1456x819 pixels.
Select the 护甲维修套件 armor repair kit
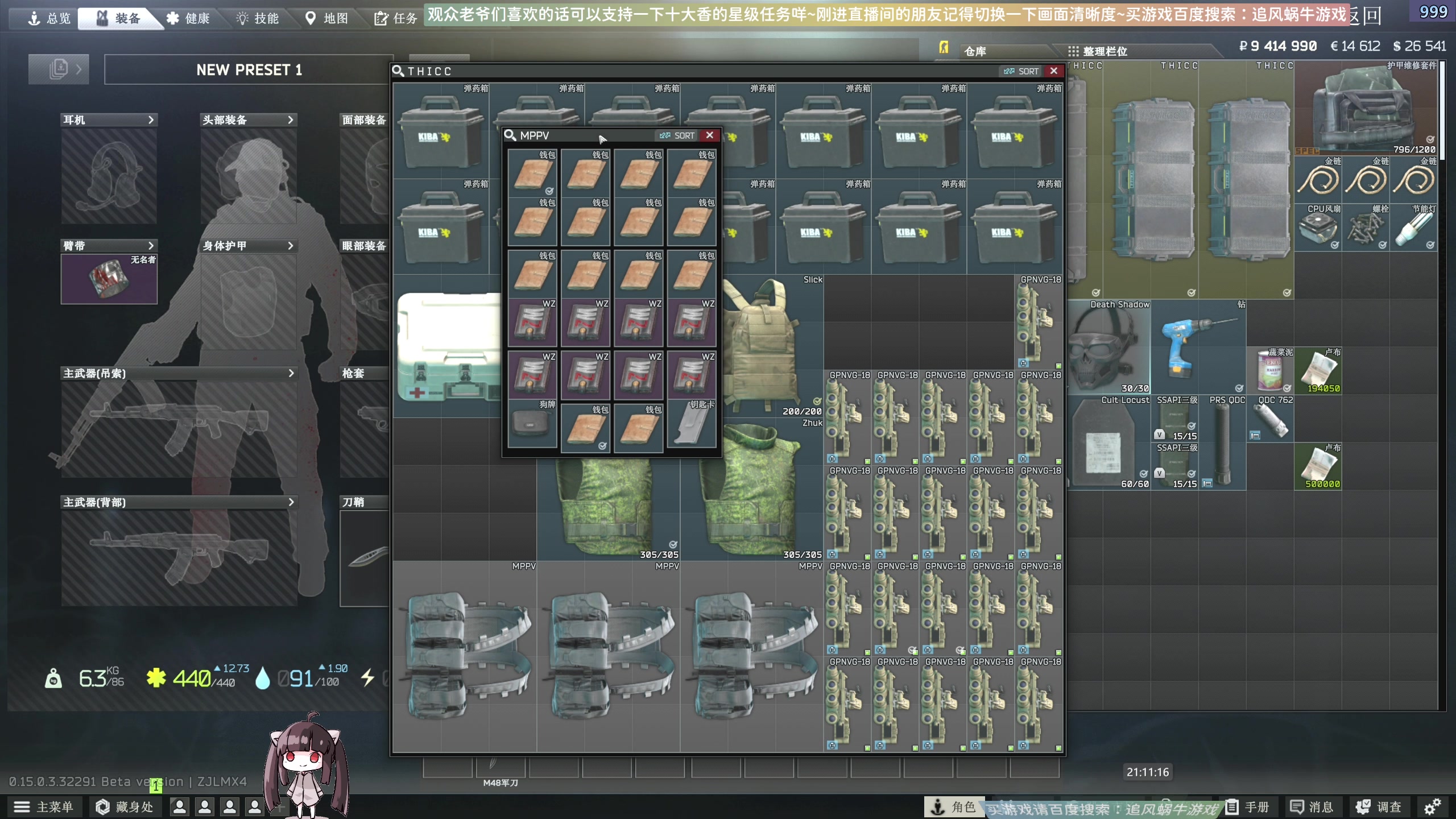click(x=1367, y=108)
